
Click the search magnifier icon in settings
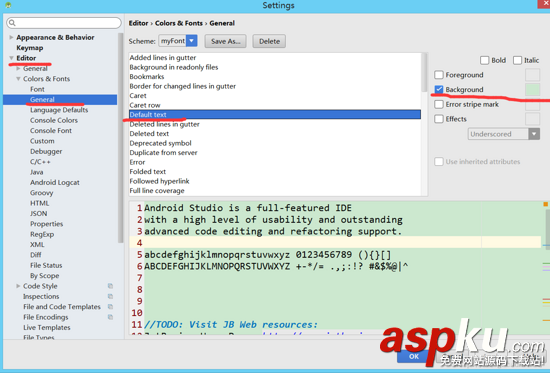pos(12,23)
